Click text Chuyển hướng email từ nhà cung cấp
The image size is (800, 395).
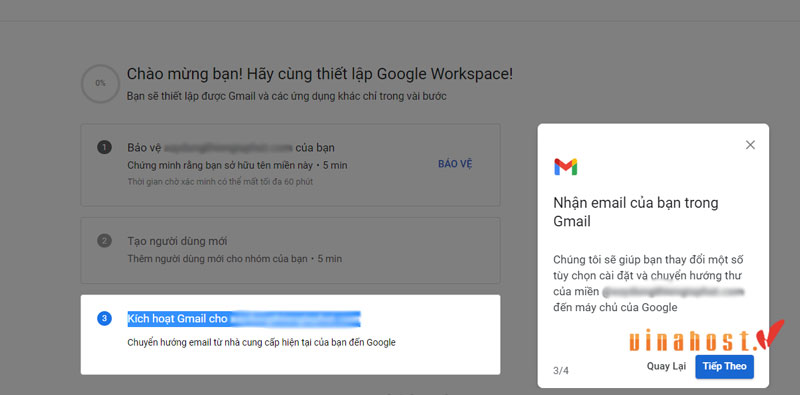point(261,342)
